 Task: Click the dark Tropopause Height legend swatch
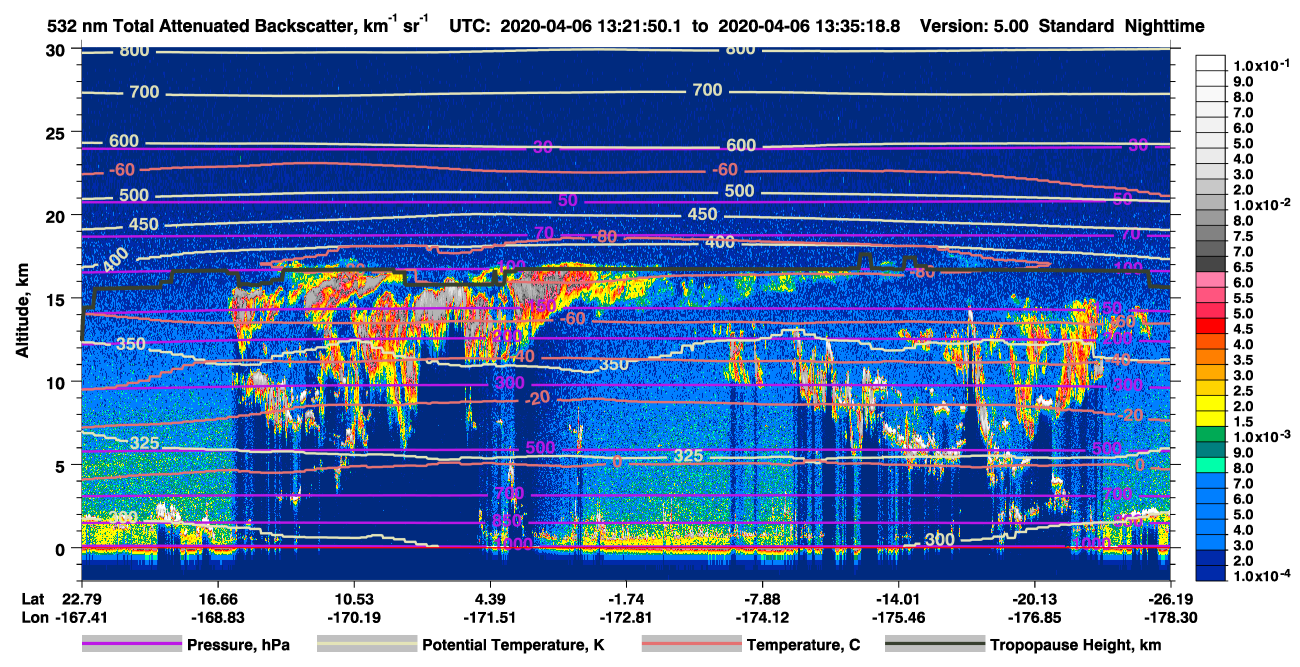click(x=935, y=645)
